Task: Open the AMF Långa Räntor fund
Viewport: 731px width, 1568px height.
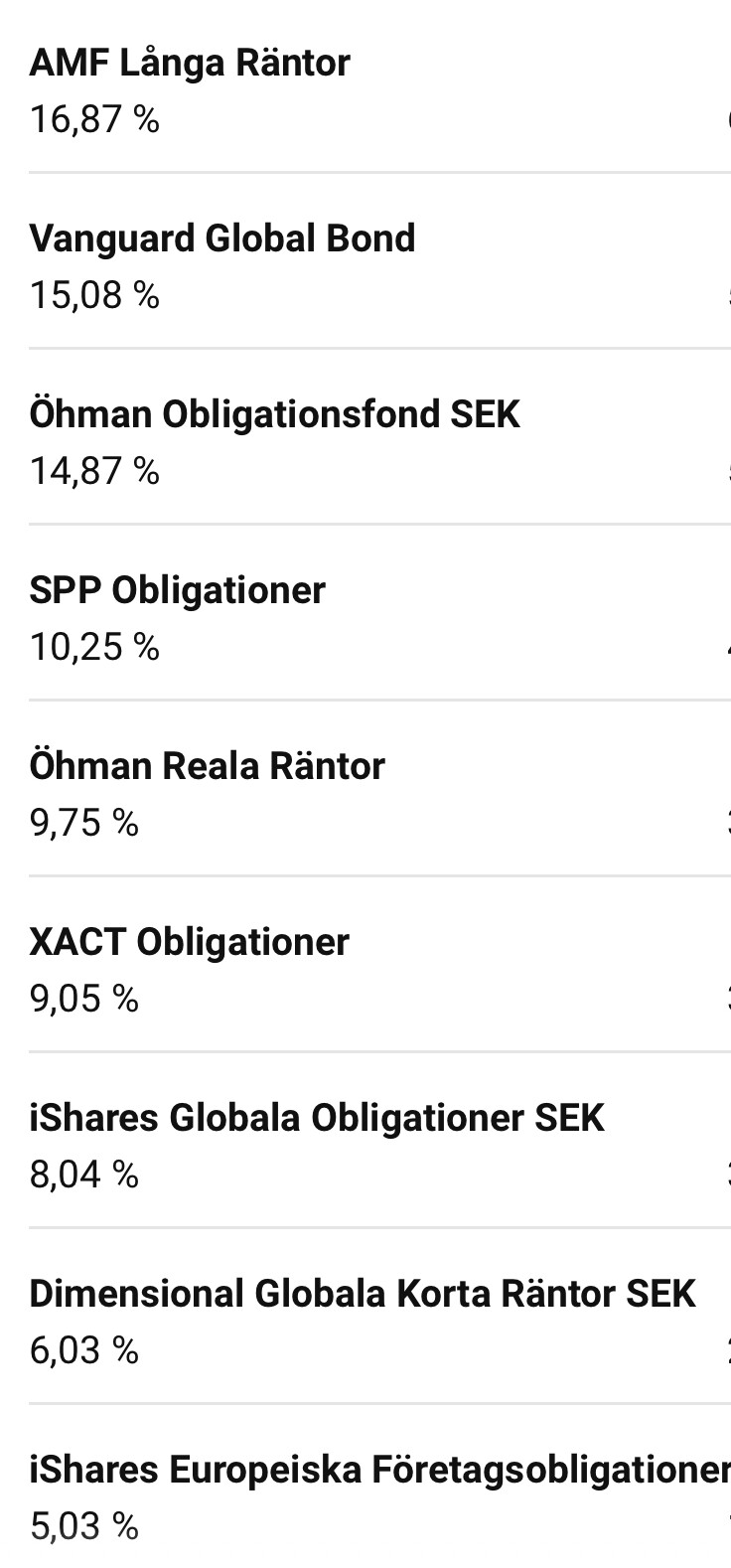Action: pyautogui.click(x=190, y=64)
